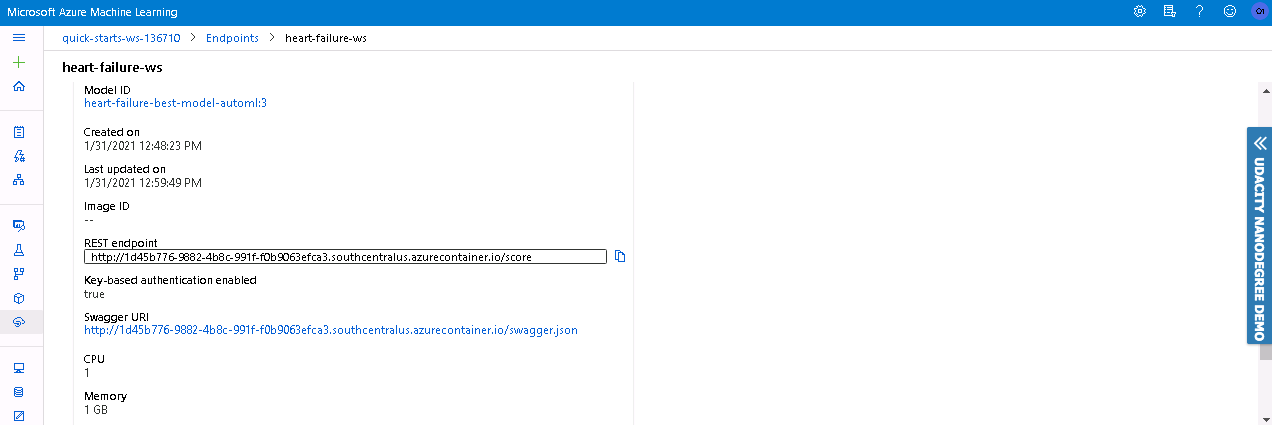
Task: Click the heart-failure-ws page heading
Action: (x=112, y=68)
